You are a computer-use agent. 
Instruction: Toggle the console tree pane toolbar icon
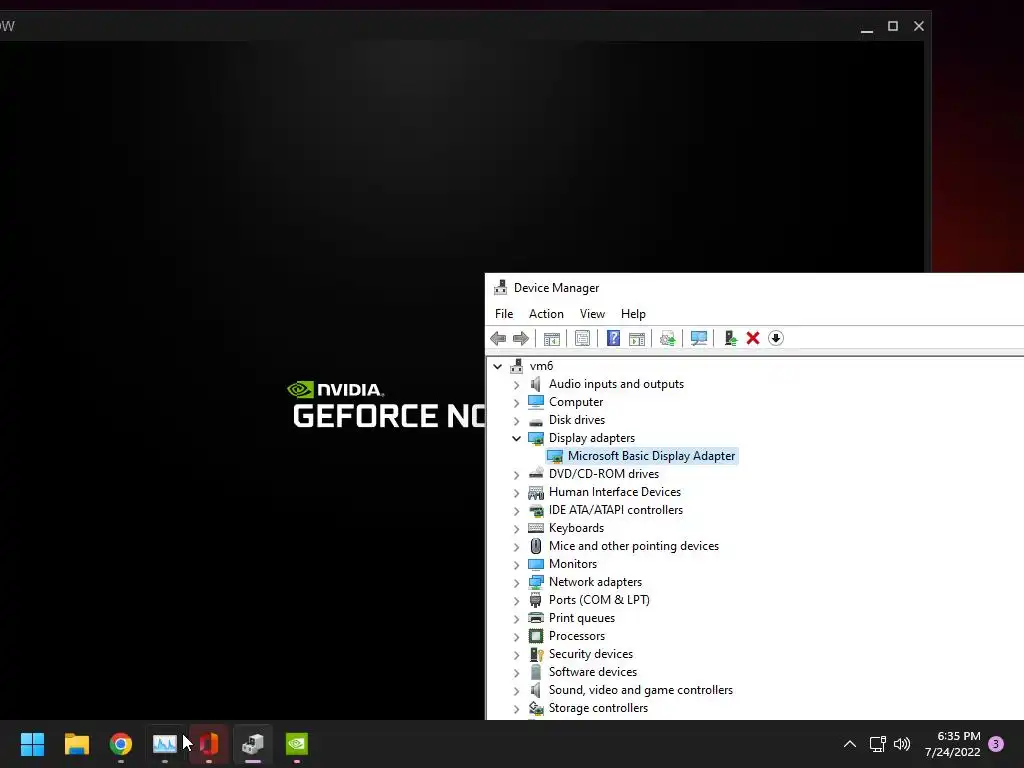pos(552,338)
